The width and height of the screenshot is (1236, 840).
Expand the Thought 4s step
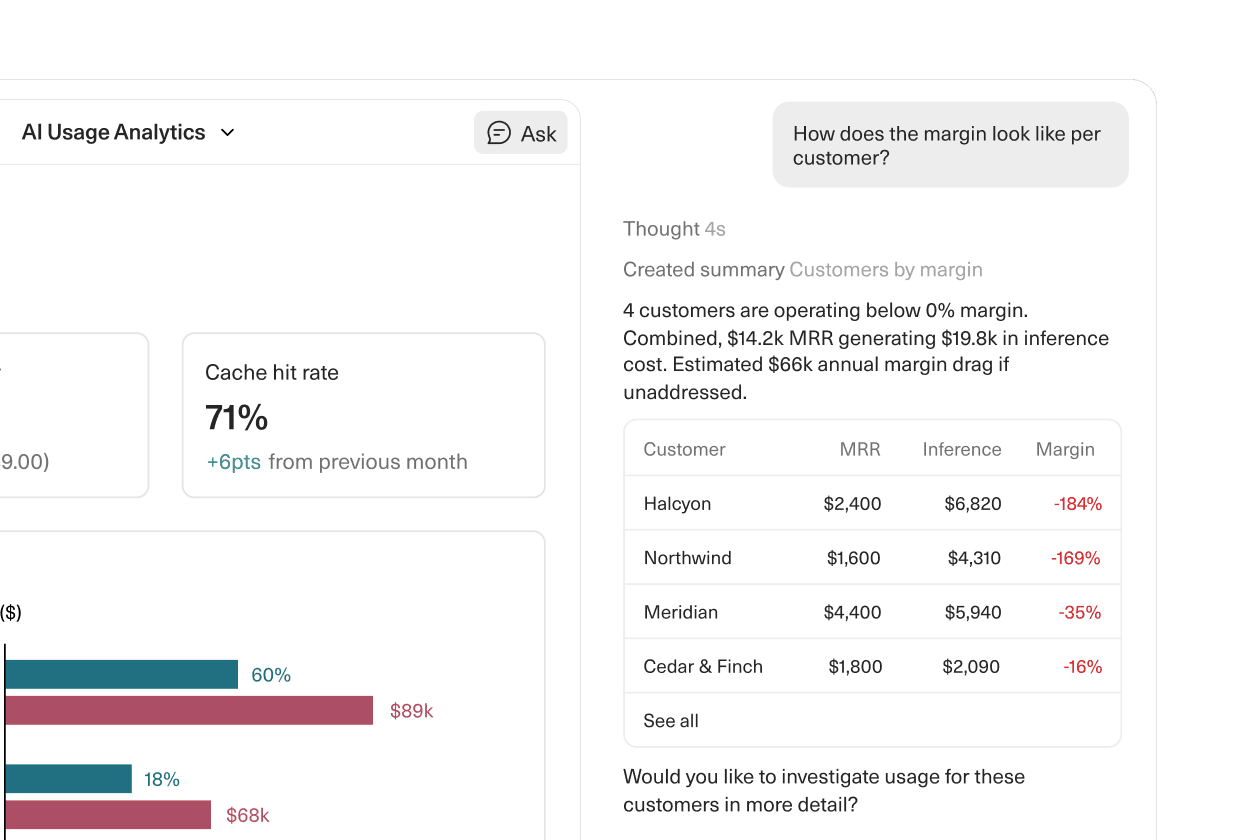[674, 229]
